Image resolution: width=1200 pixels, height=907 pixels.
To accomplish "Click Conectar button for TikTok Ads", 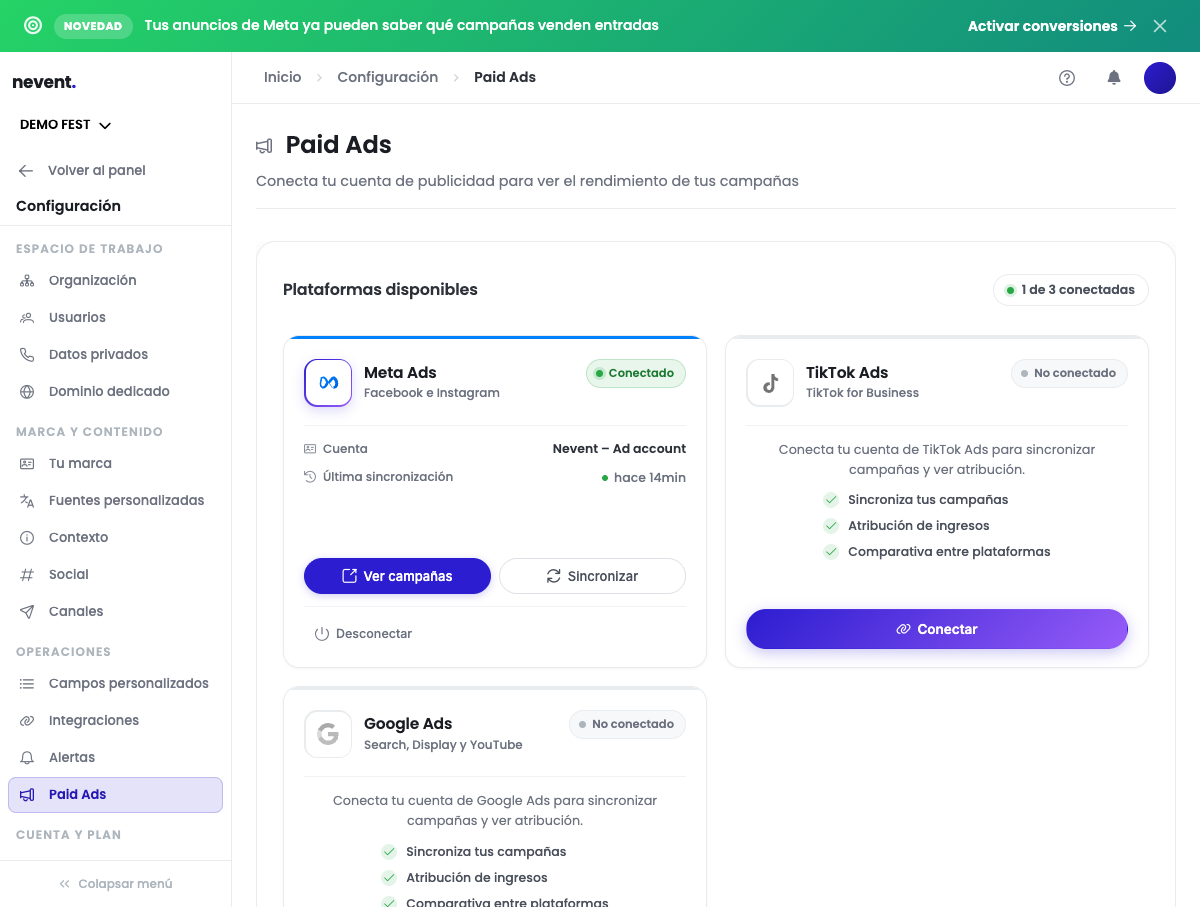I will point(937,629).
